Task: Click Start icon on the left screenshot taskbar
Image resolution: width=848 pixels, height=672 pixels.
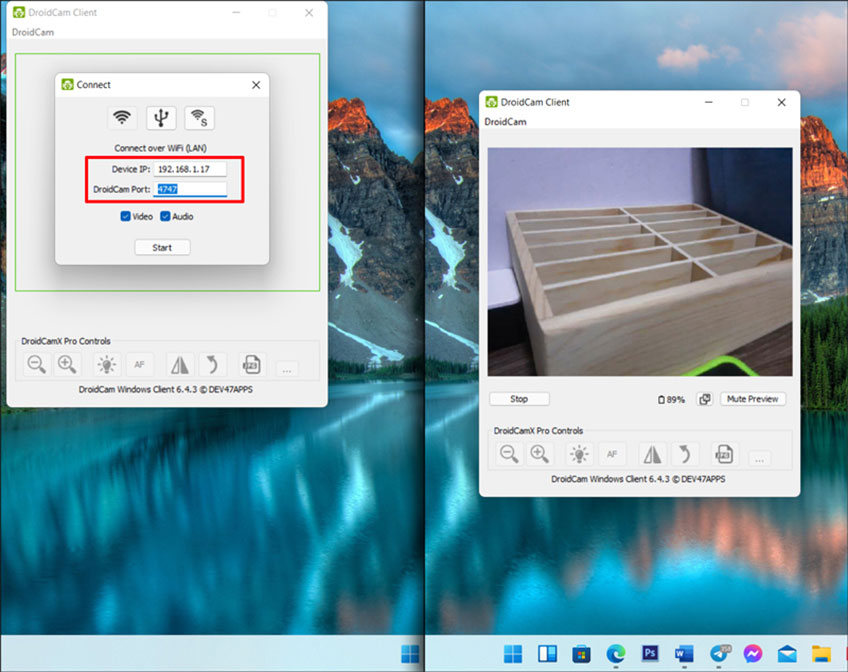Action: (410, 654)
